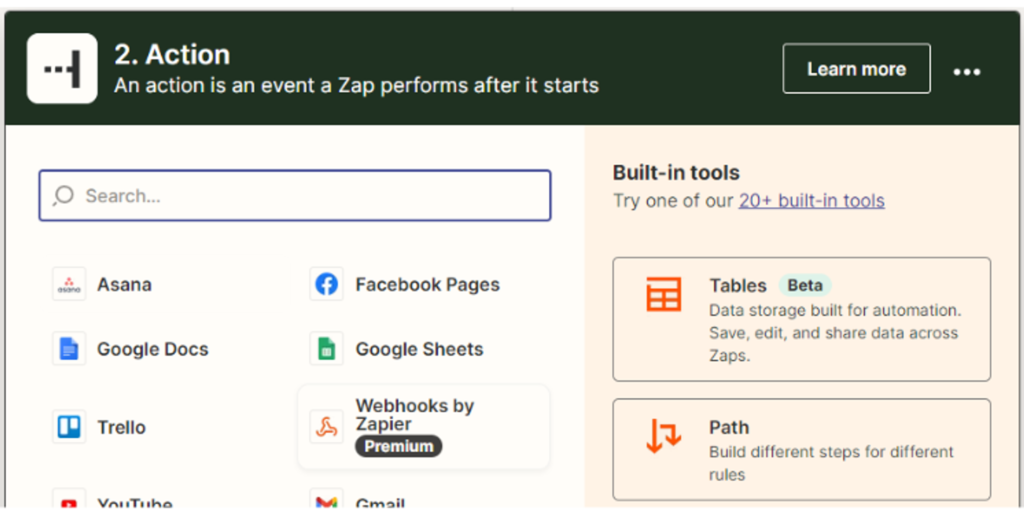Choose Asana app label

124,285
